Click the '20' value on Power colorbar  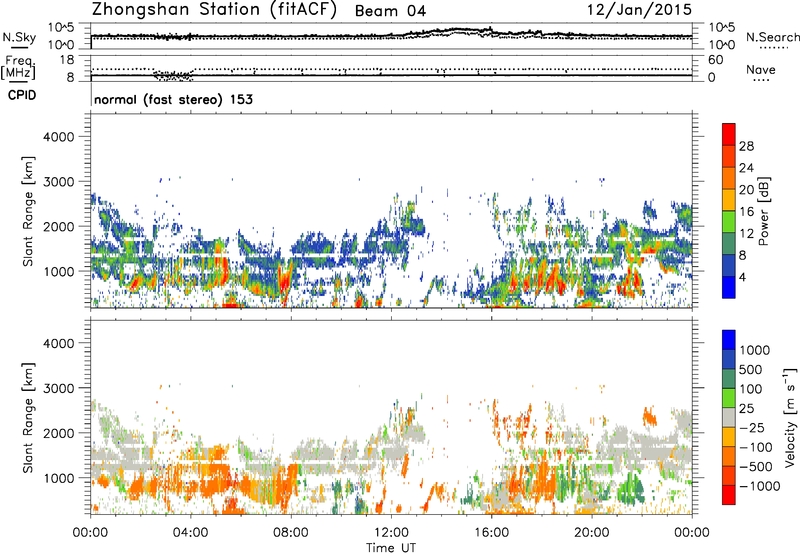click(746, 190)
